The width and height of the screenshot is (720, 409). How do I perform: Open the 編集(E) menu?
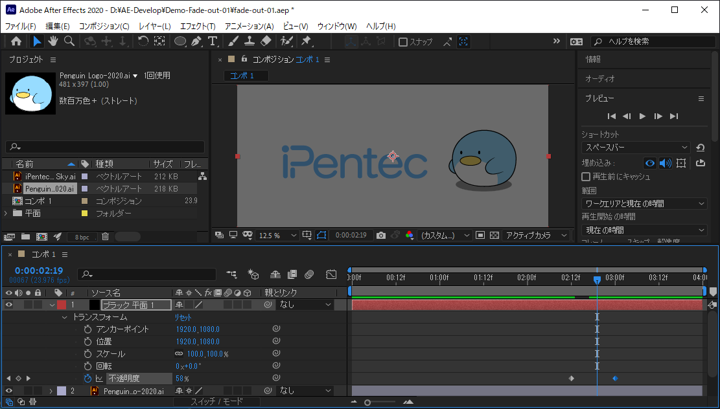pos(57,26)
